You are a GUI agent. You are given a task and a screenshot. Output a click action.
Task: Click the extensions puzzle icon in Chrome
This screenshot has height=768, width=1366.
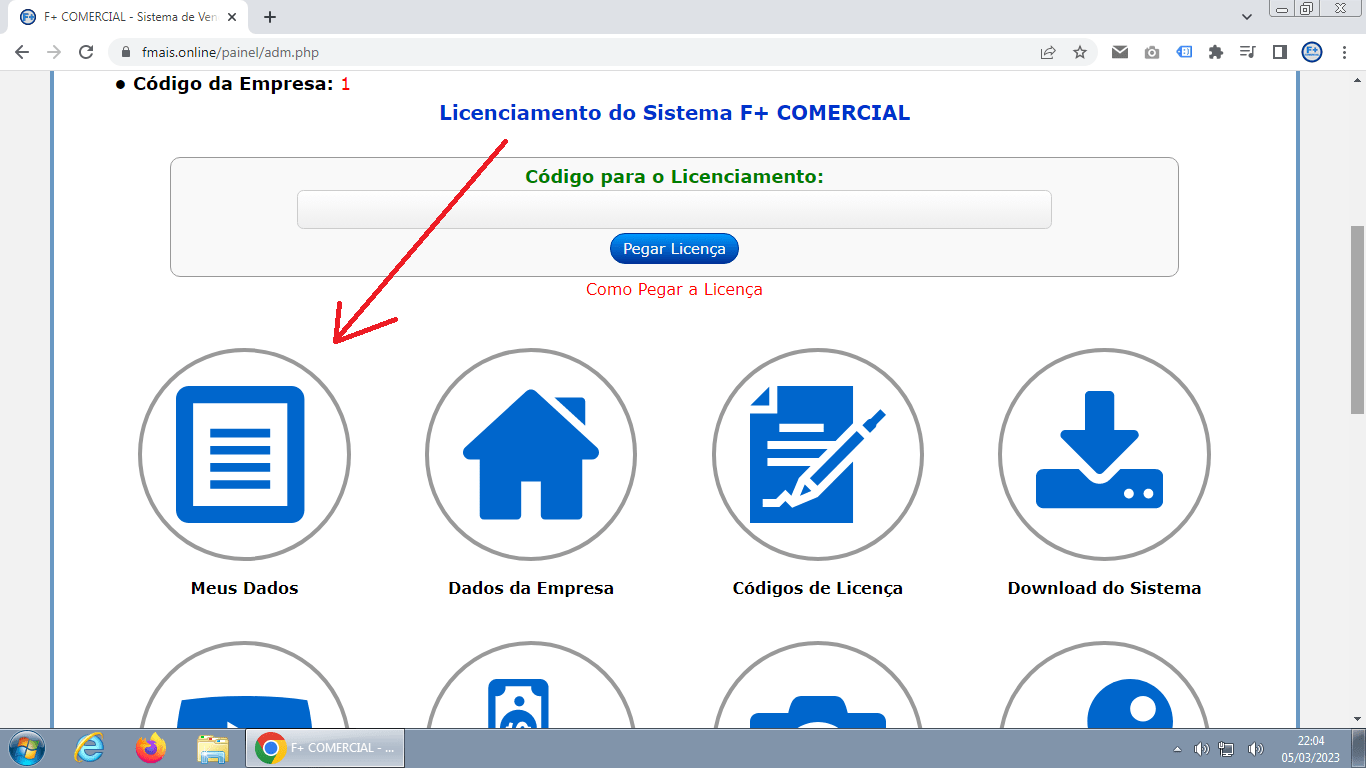pyautogui.click(x=1216, y=51)
